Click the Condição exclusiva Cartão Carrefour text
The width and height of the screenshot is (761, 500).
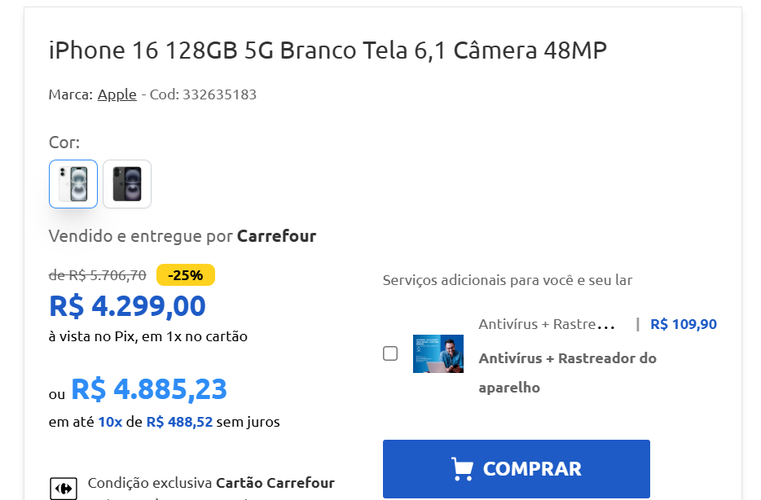pyautogui.click(x=211, y=483)
